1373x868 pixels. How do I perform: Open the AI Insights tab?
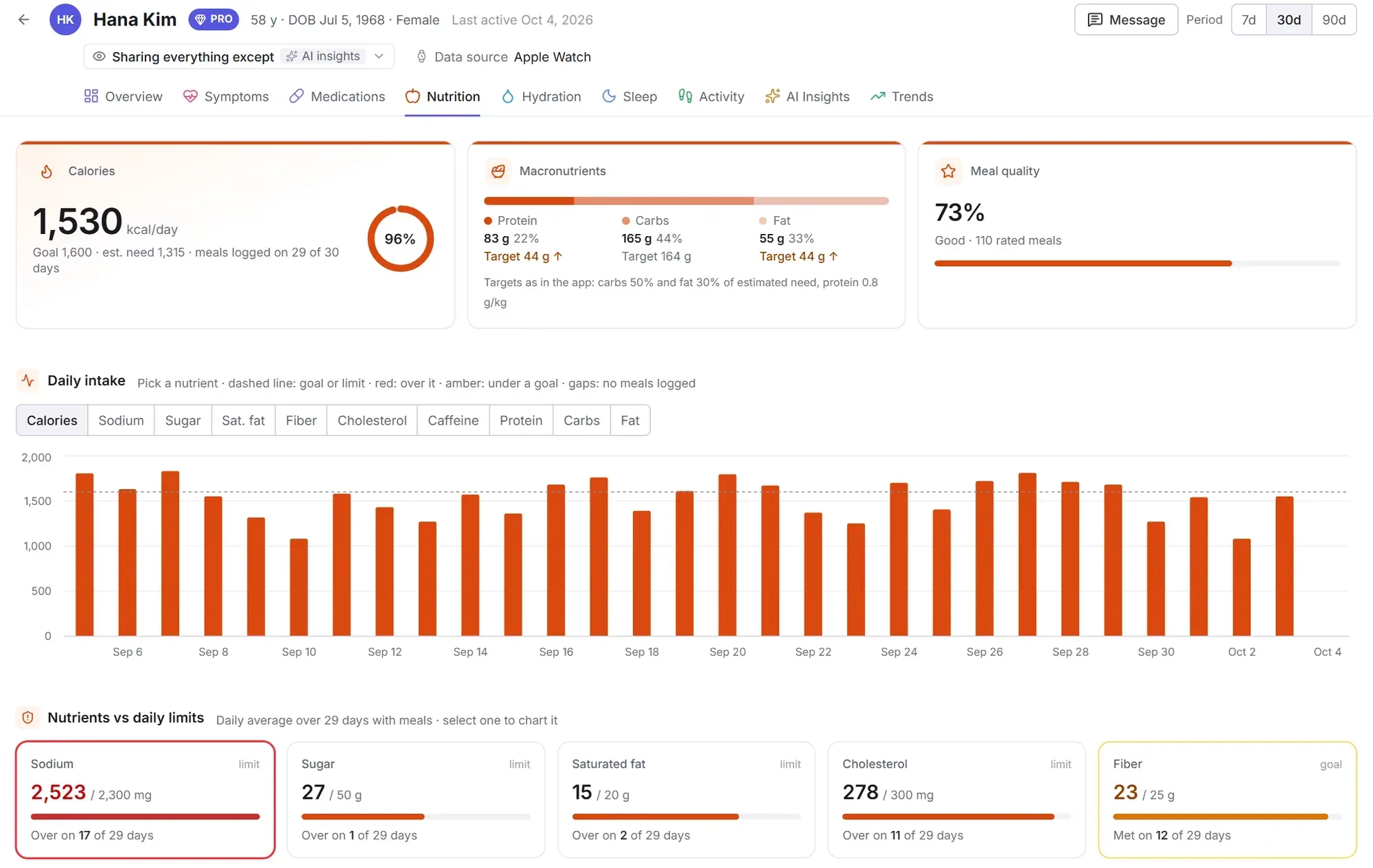click(x=807, y=97)
